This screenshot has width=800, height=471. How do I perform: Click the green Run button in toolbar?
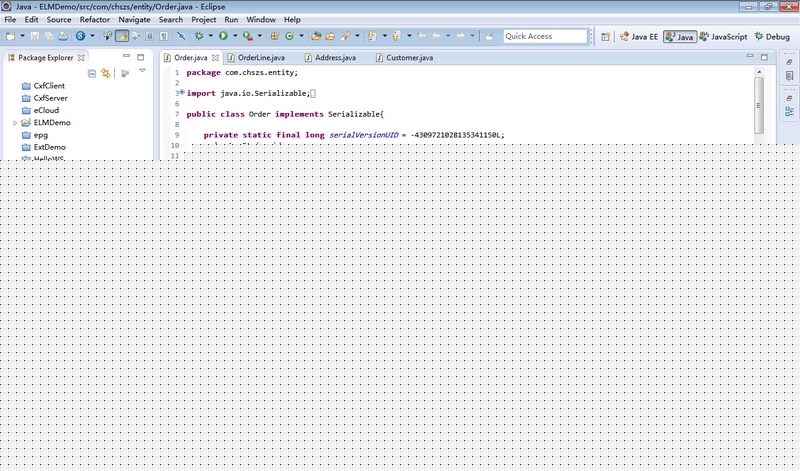[x=223, y=36]
